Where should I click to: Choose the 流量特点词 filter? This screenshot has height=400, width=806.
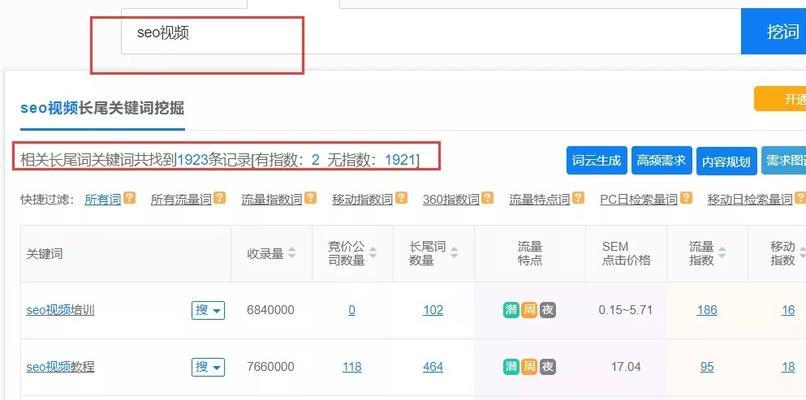coord(540,199)
